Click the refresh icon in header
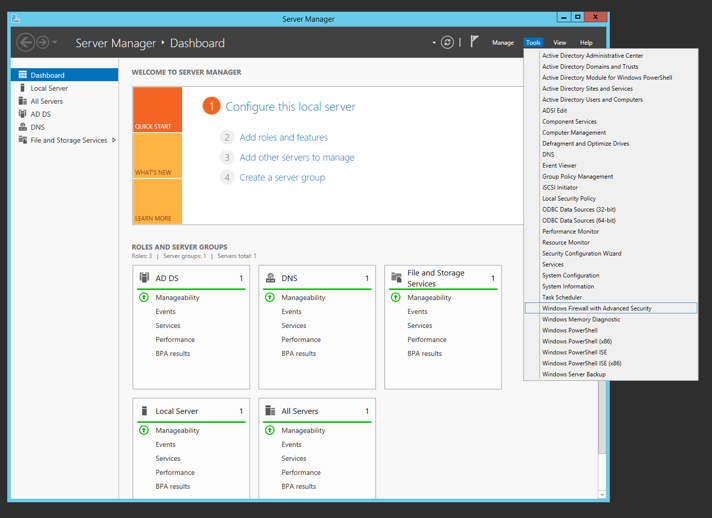The height and width of the screenshot is (518, 712). click(447, 43)
